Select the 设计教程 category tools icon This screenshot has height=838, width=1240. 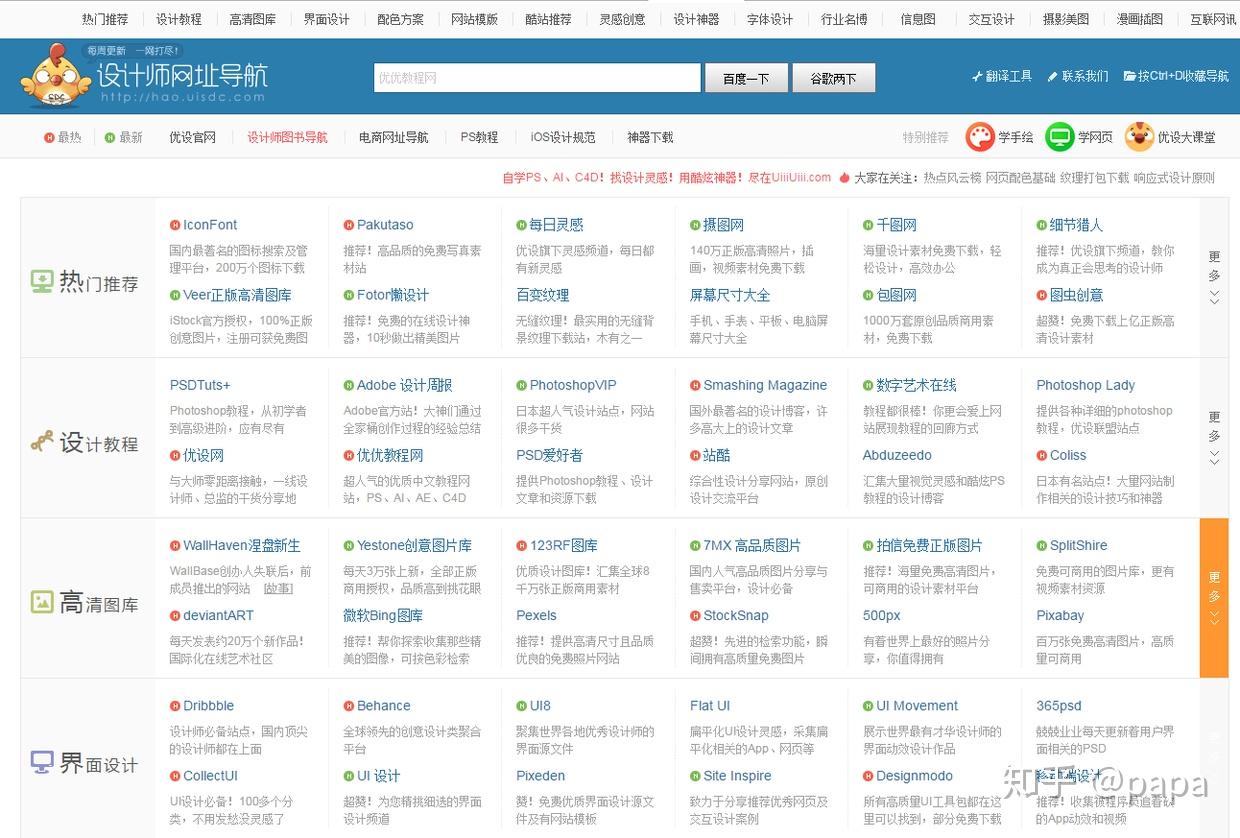click(x=42, y=442)
